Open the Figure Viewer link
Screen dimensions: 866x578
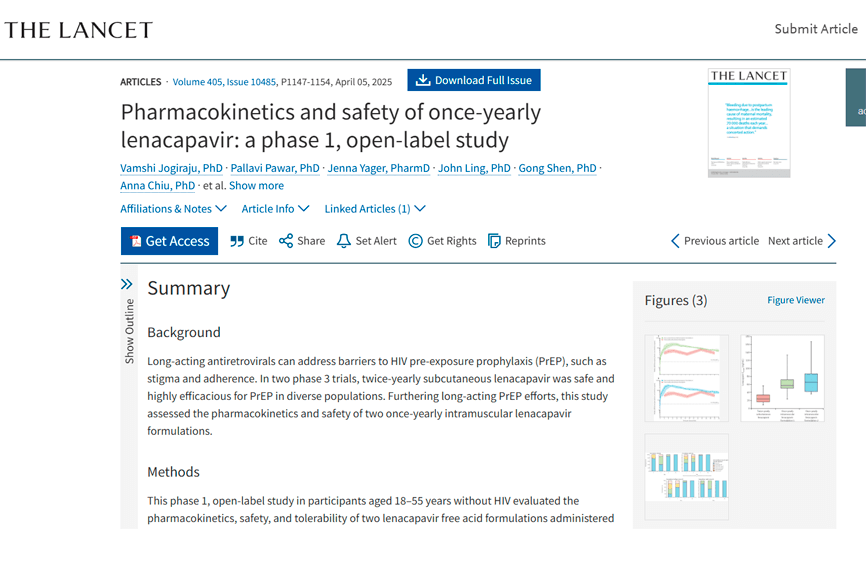(x=796, y=300)
